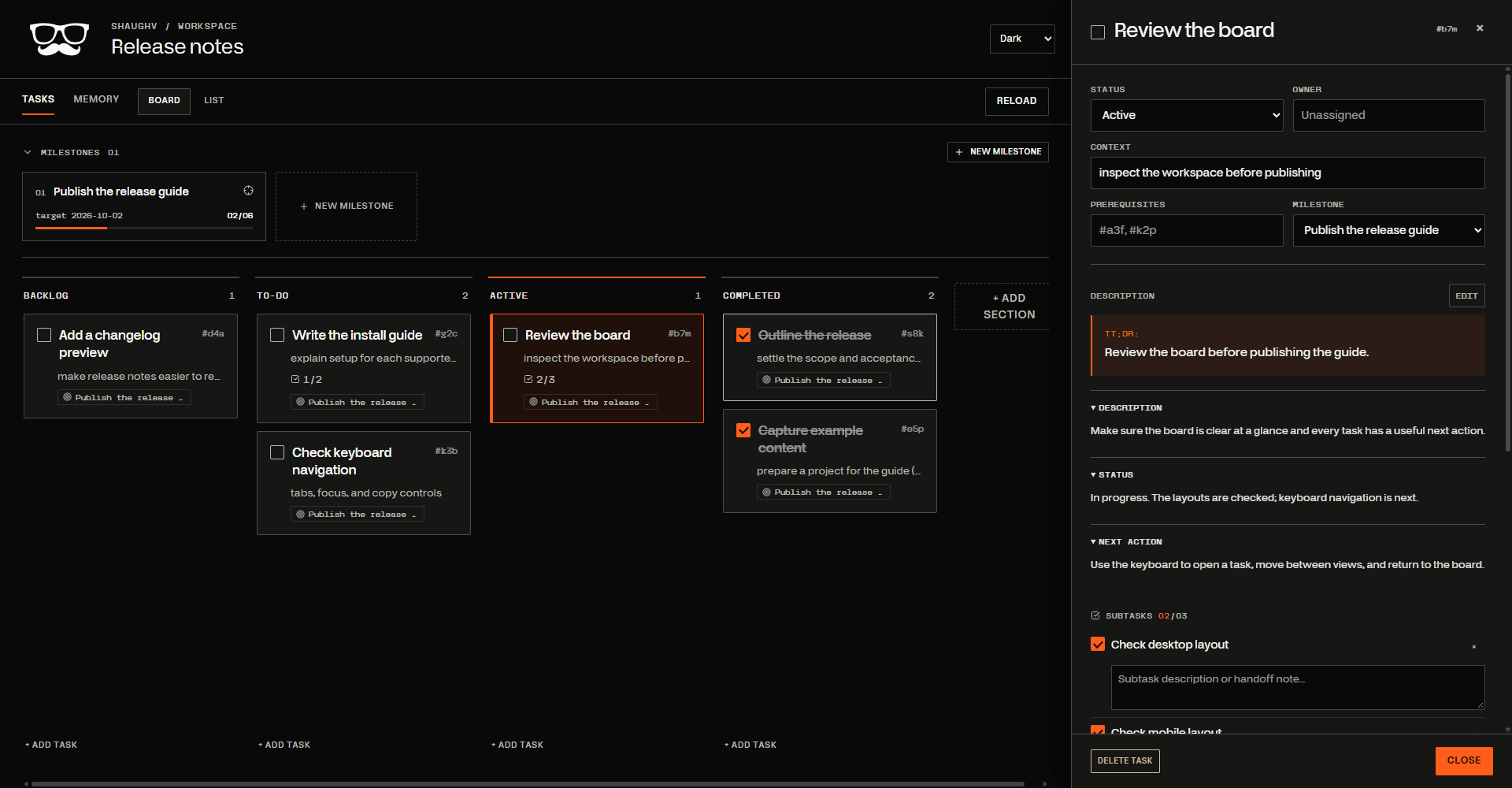
Task: Click the Backlog column header
Action: coord(130,295)
